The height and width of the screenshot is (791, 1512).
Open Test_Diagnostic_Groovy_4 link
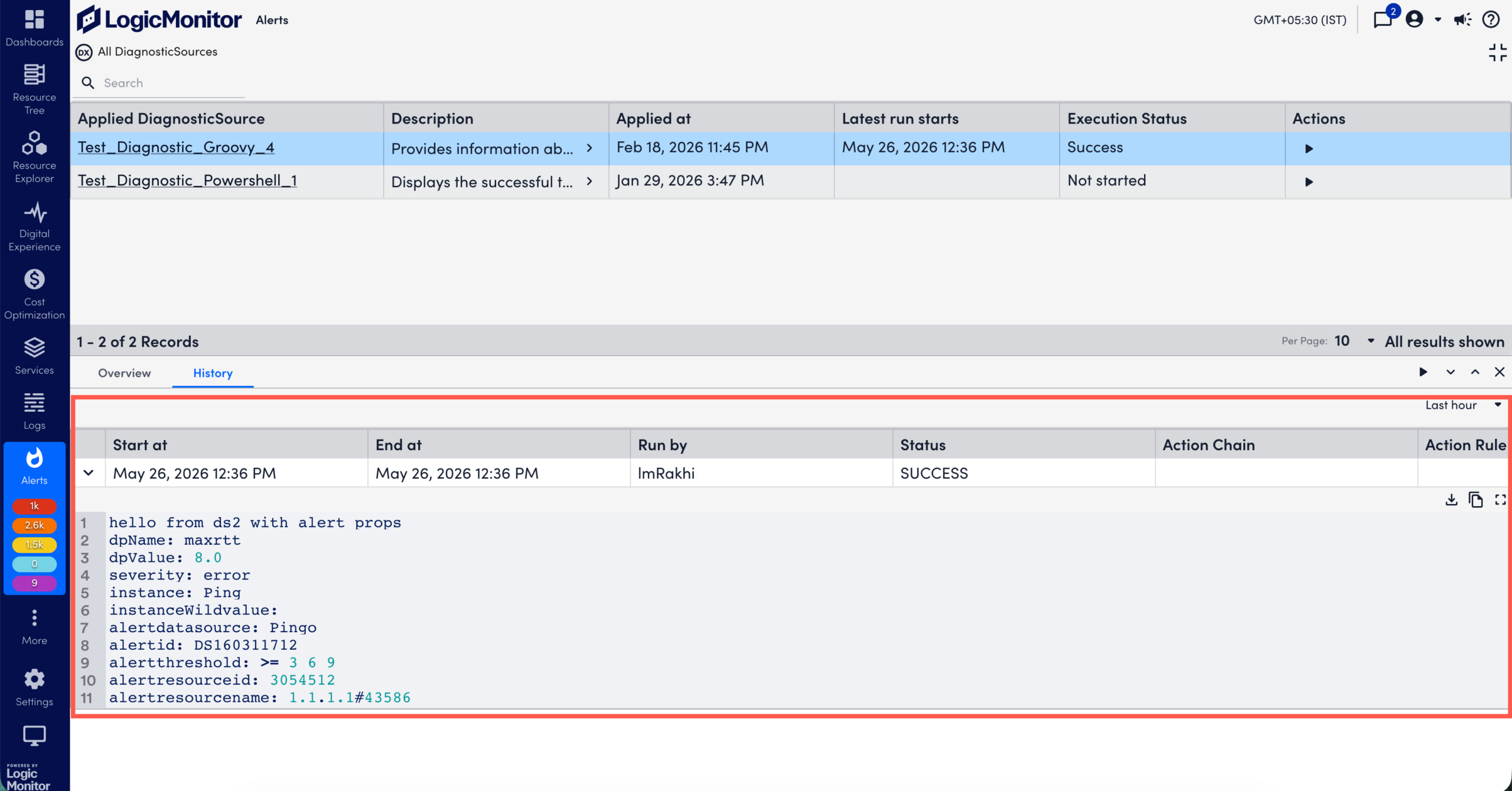pyautogui.click(x=176, y=147)
